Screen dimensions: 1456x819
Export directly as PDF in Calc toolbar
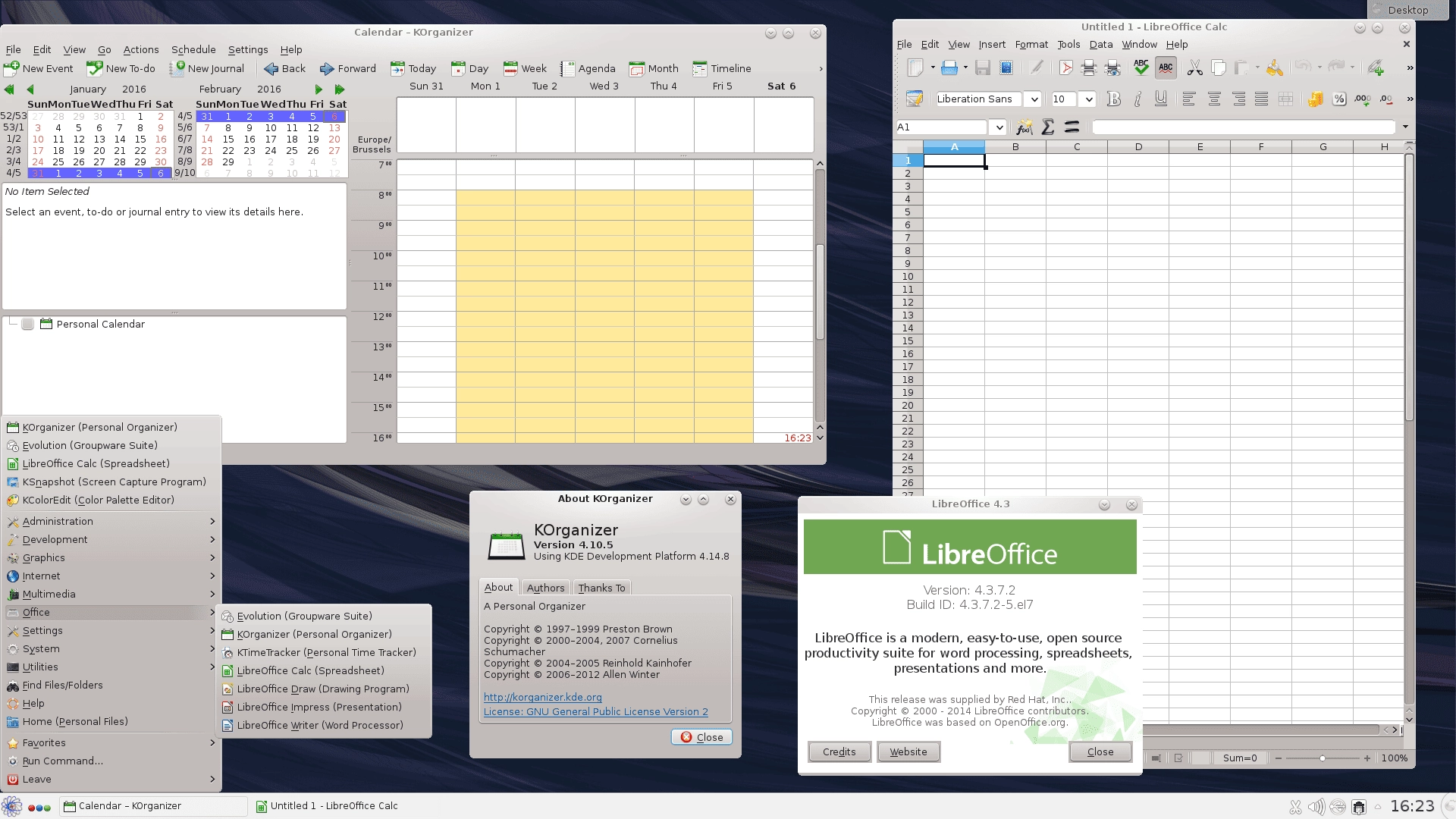[x=1065, y=68]
